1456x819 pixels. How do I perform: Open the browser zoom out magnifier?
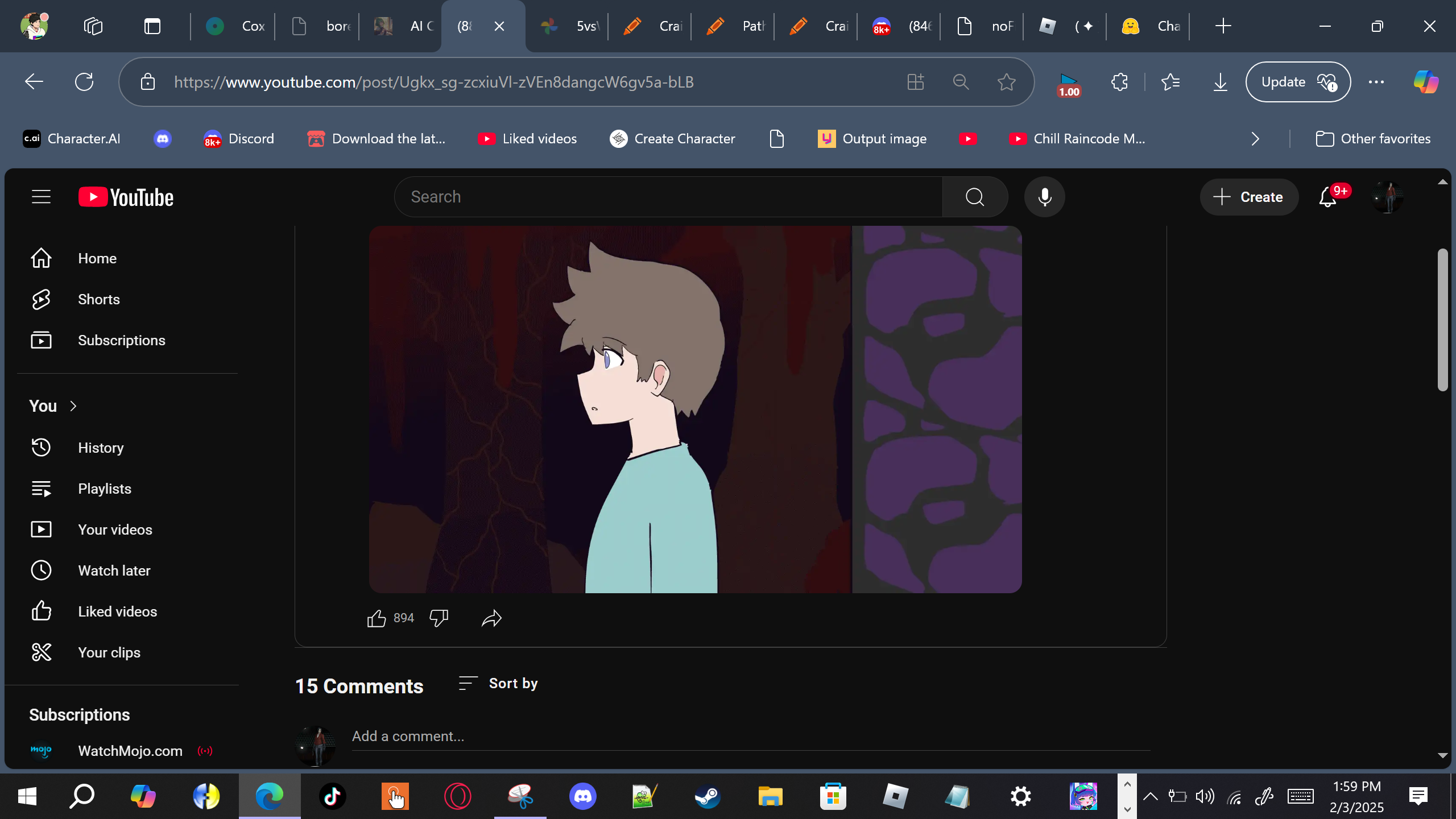(961, 82)
